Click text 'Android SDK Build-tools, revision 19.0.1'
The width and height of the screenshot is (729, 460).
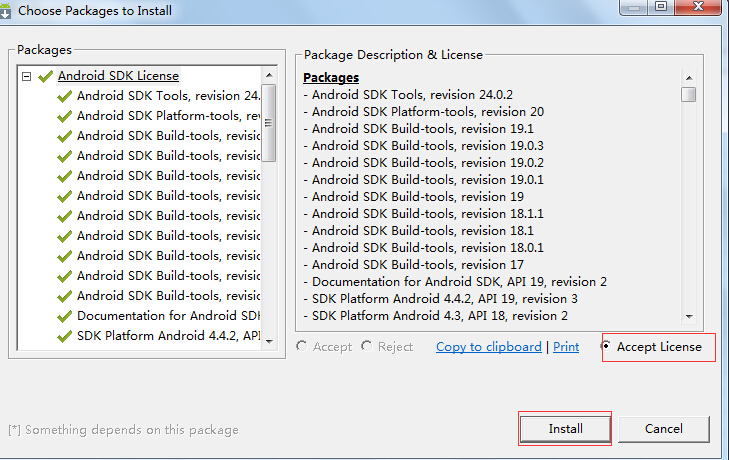tap(428, 180)
